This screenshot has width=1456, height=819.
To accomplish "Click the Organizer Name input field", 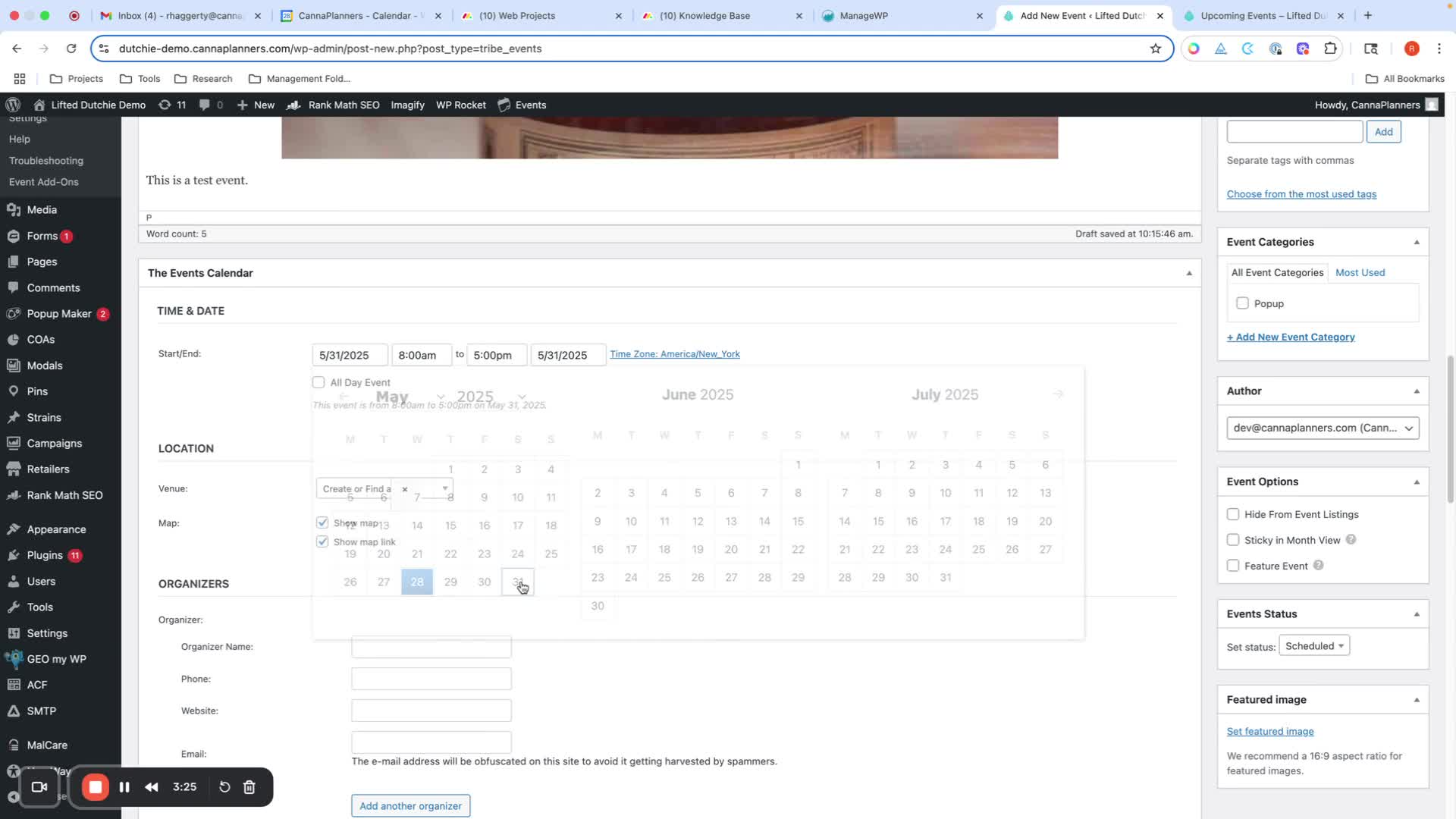I will point(431,647).
